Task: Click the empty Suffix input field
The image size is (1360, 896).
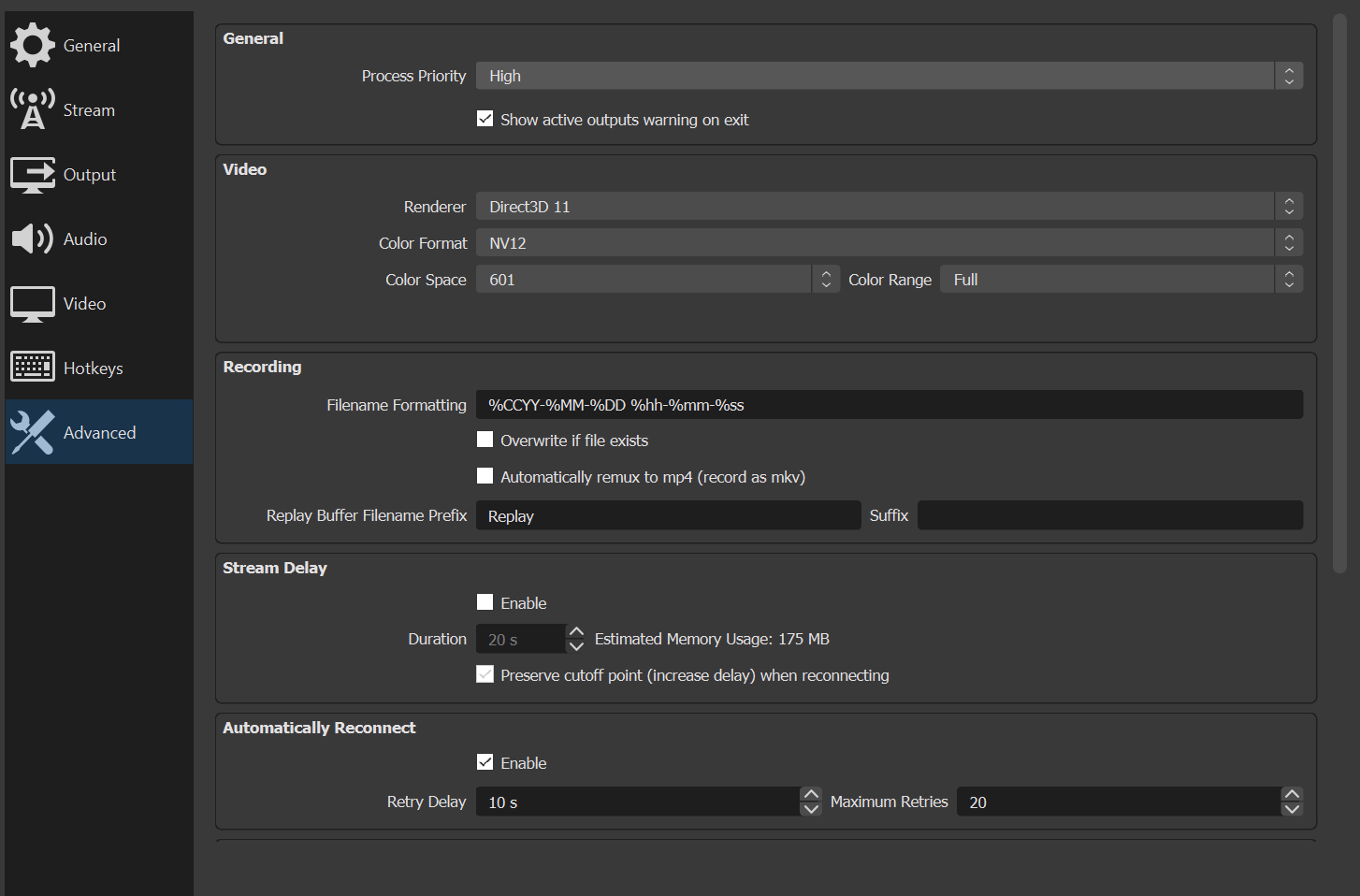Action: click(1109, 514)
